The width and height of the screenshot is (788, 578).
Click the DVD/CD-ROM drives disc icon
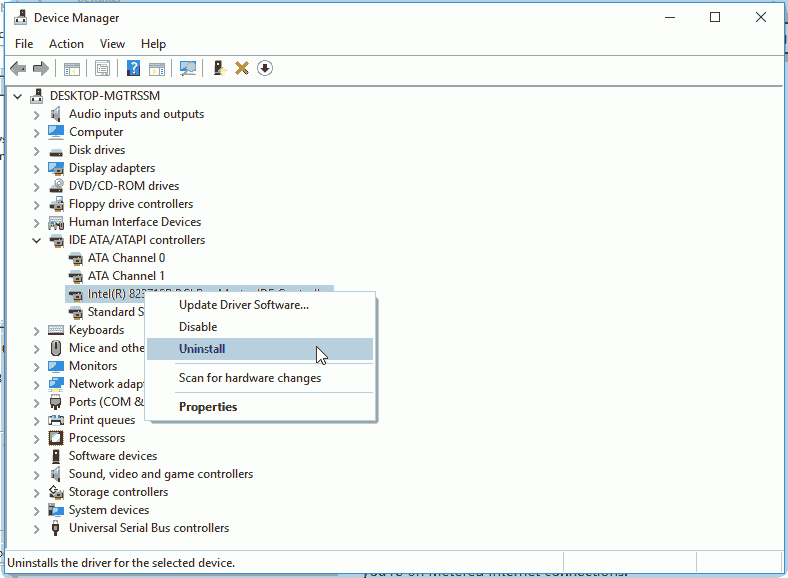[56, 186]
